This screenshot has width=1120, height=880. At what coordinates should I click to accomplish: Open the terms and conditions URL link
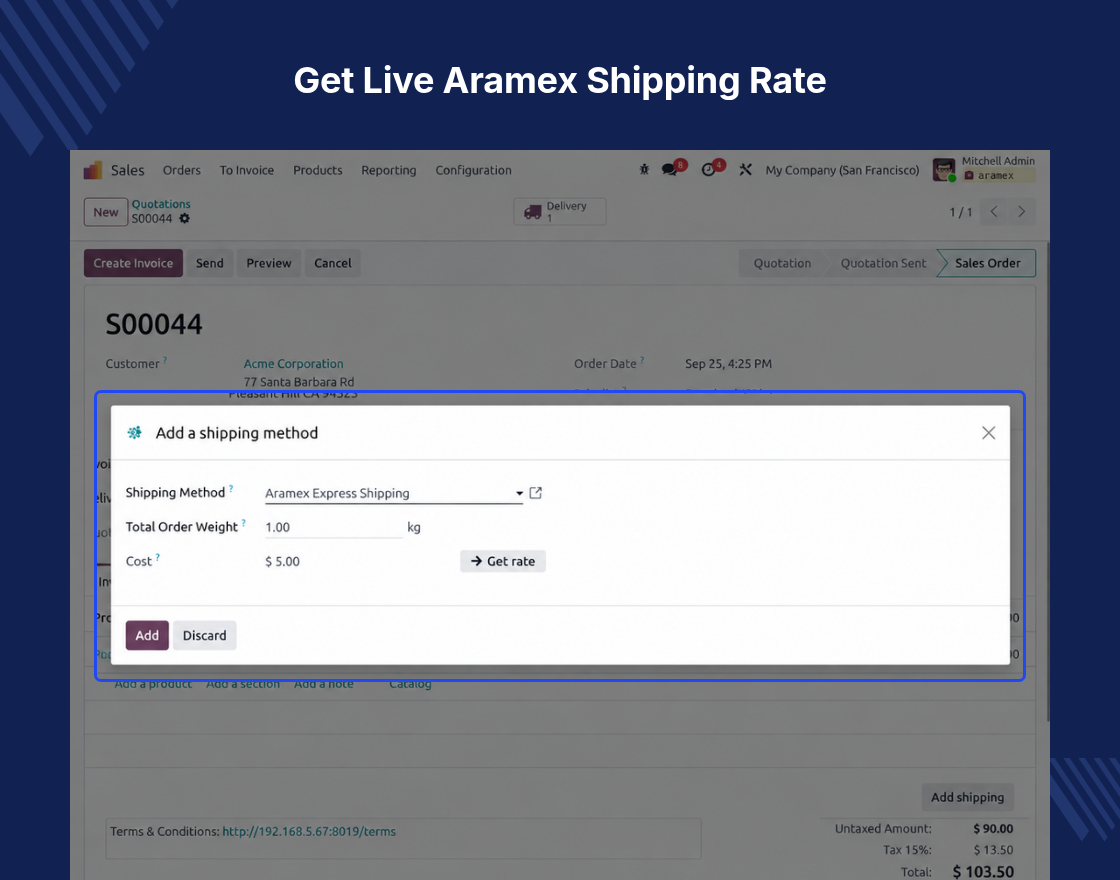click(309, 831)
